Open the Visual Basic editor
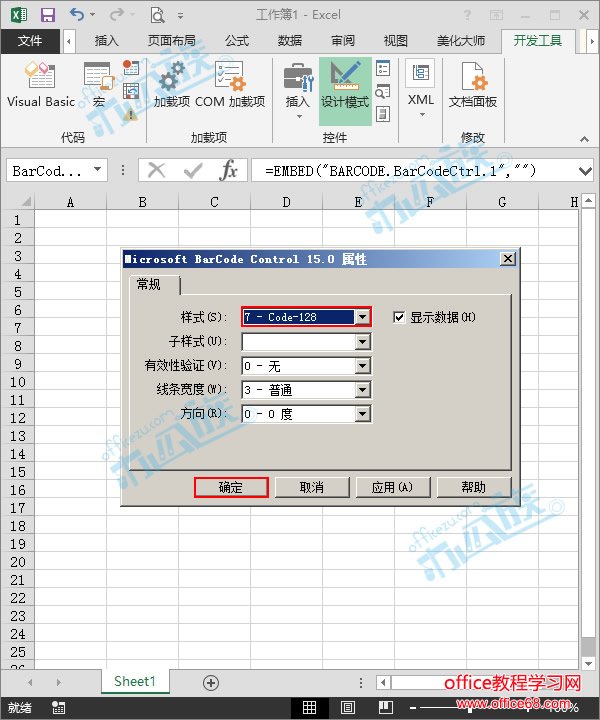 [40, 86]
